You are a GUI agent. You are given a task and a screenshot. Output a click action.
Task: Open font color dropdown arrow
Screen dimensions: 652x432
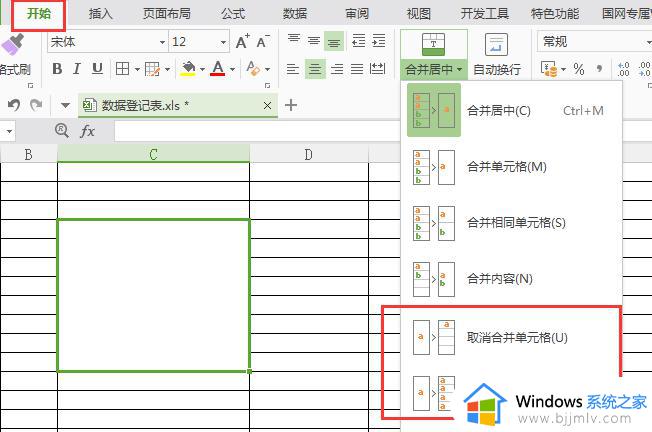tap(232, 69)
